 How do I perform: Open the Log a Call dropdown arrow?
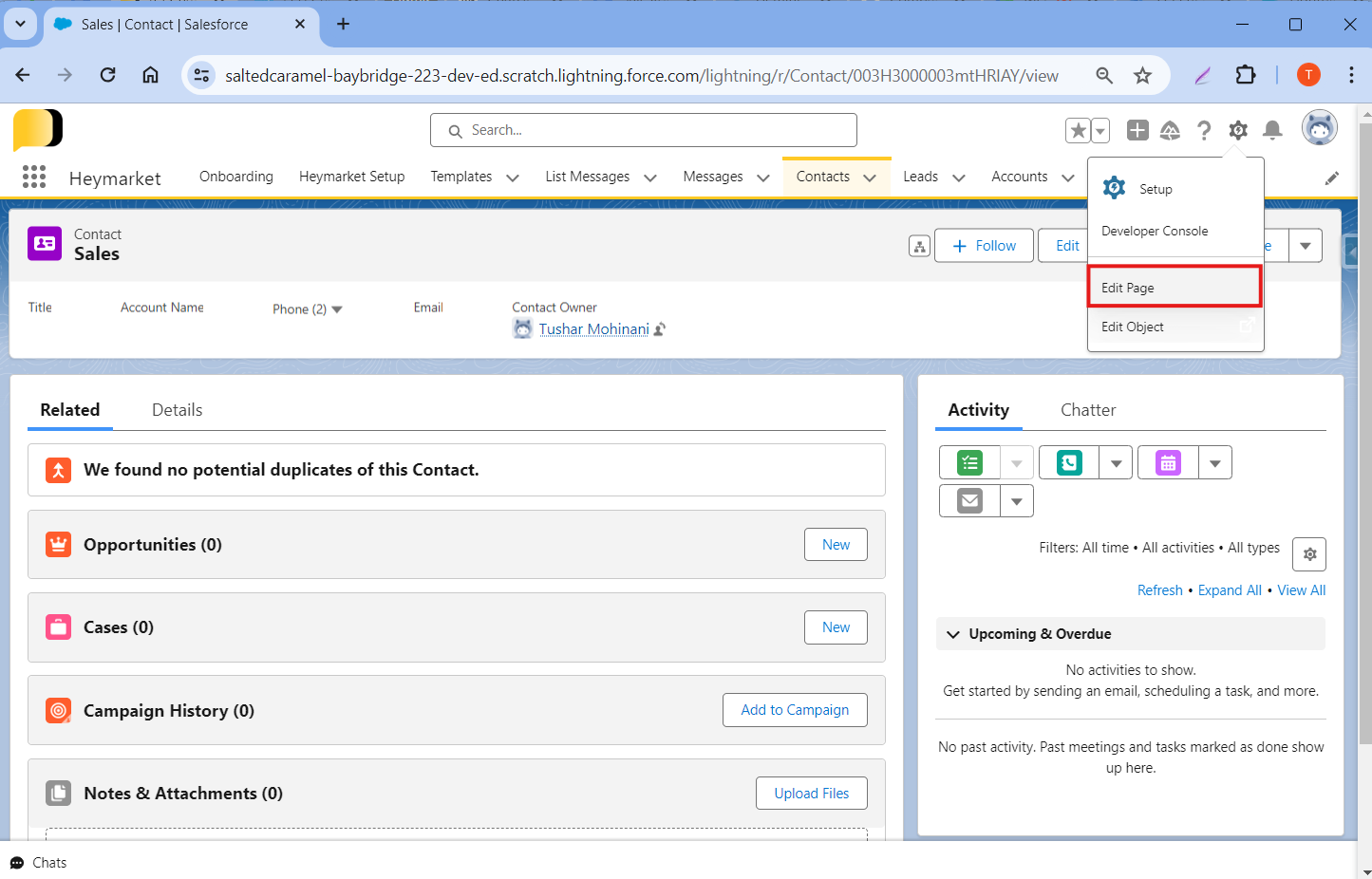coord(1116,463)
